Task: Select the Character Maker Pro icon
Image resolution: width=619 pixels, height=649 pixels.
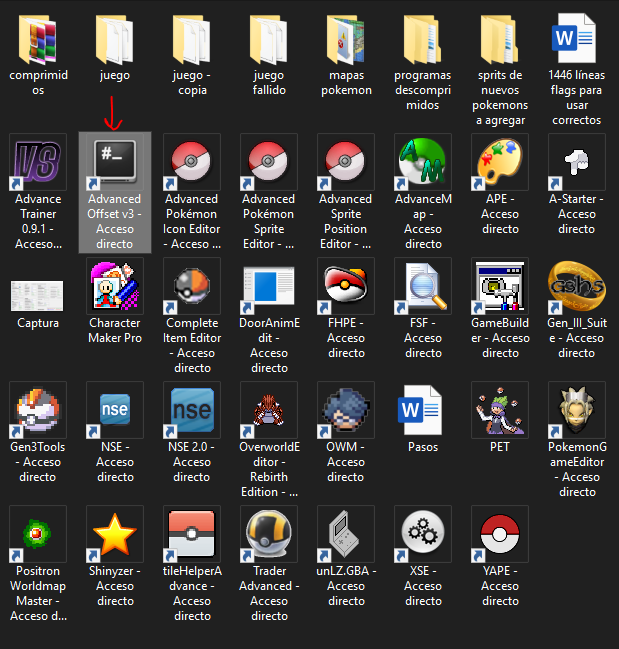Action: (115, 286)
